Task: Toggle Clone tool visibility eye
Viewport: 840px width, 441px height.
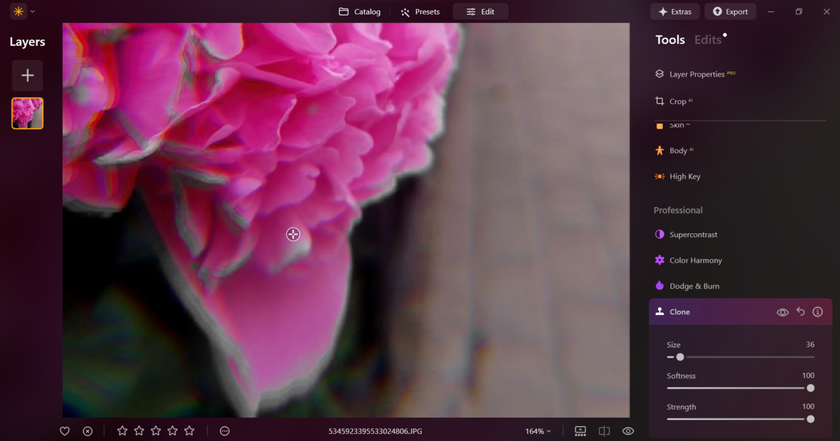Action: [782, 312]
